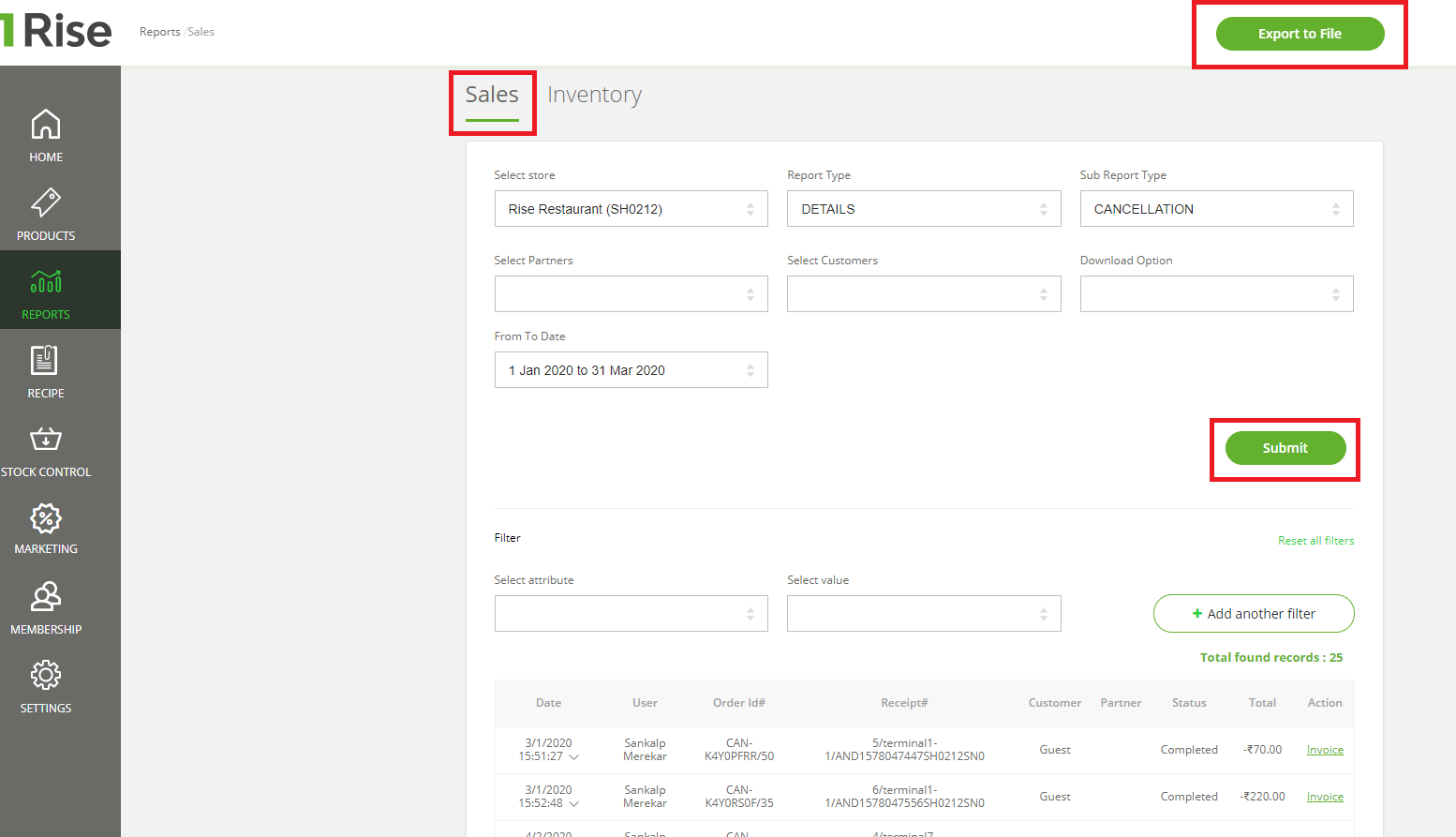Click Completed status of -₹70.00 order

point(1189,750)
